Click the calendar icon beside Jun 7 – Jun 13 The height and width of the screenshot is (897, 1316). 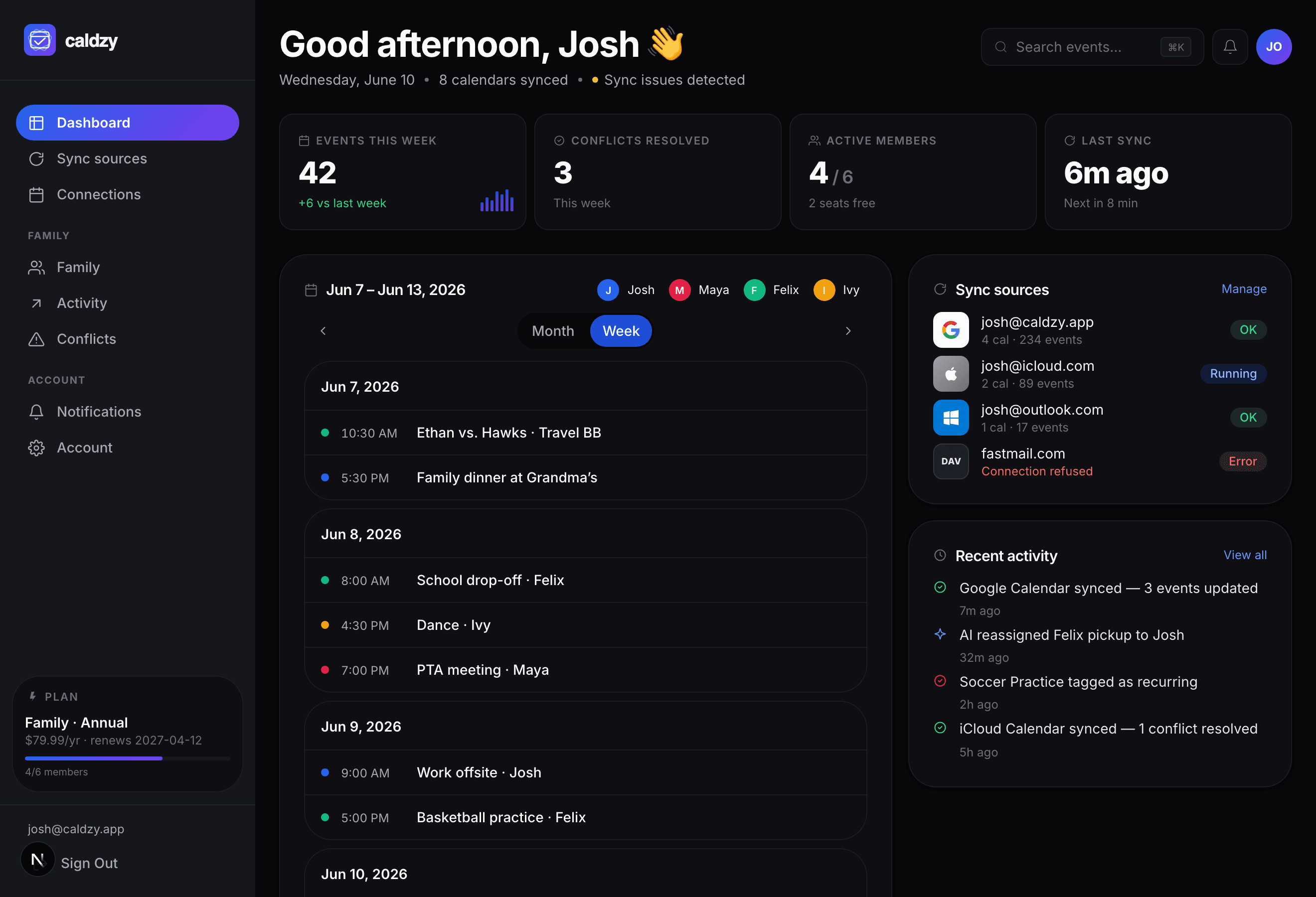click(311, 291)
